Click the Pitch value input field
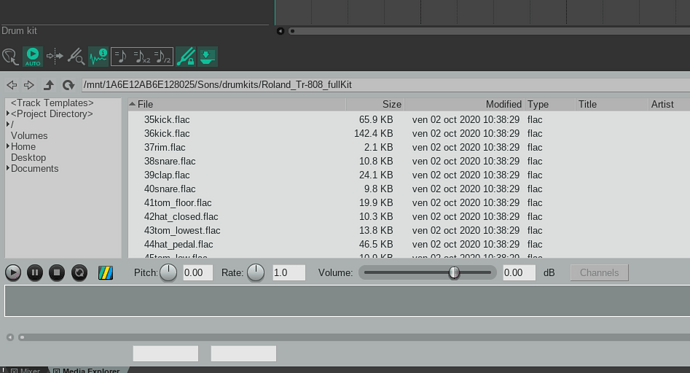Viewport: 690px width, 373px height. pyautogui.click(x=198, y=273)
